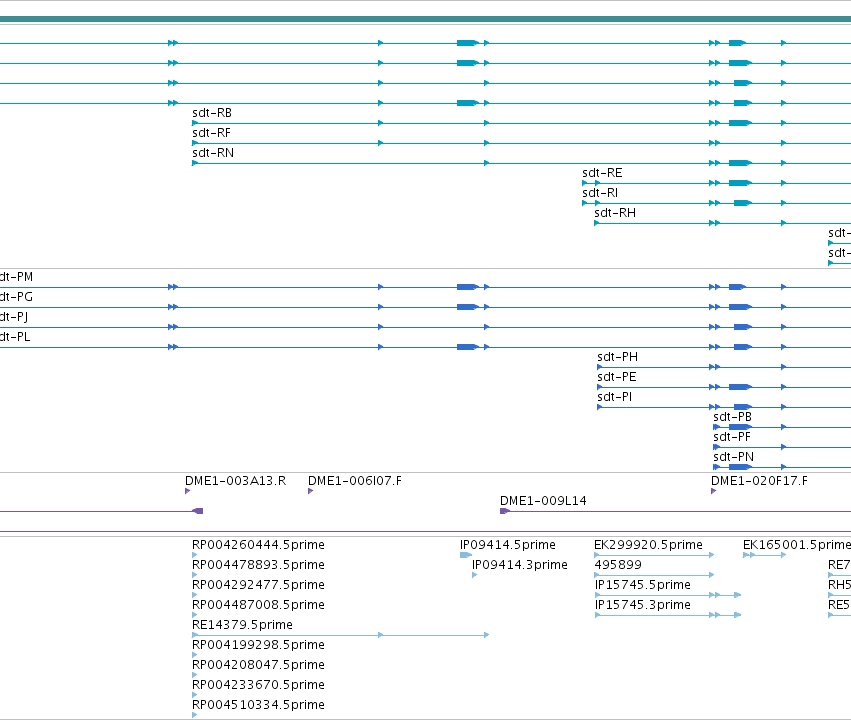Click the sdt-RN teal exon block
Image resolution: width=851 pixels, height=720 pixels.
point(739,163)
